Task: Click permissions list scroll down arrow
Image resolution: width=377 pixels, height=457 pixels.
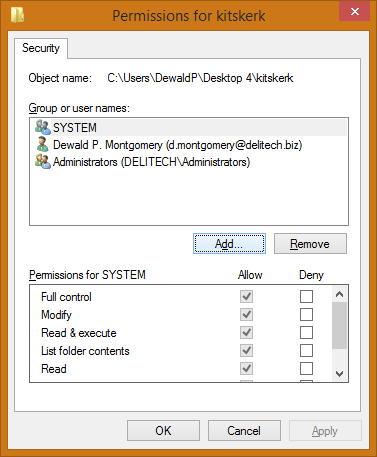Action: 339,373
